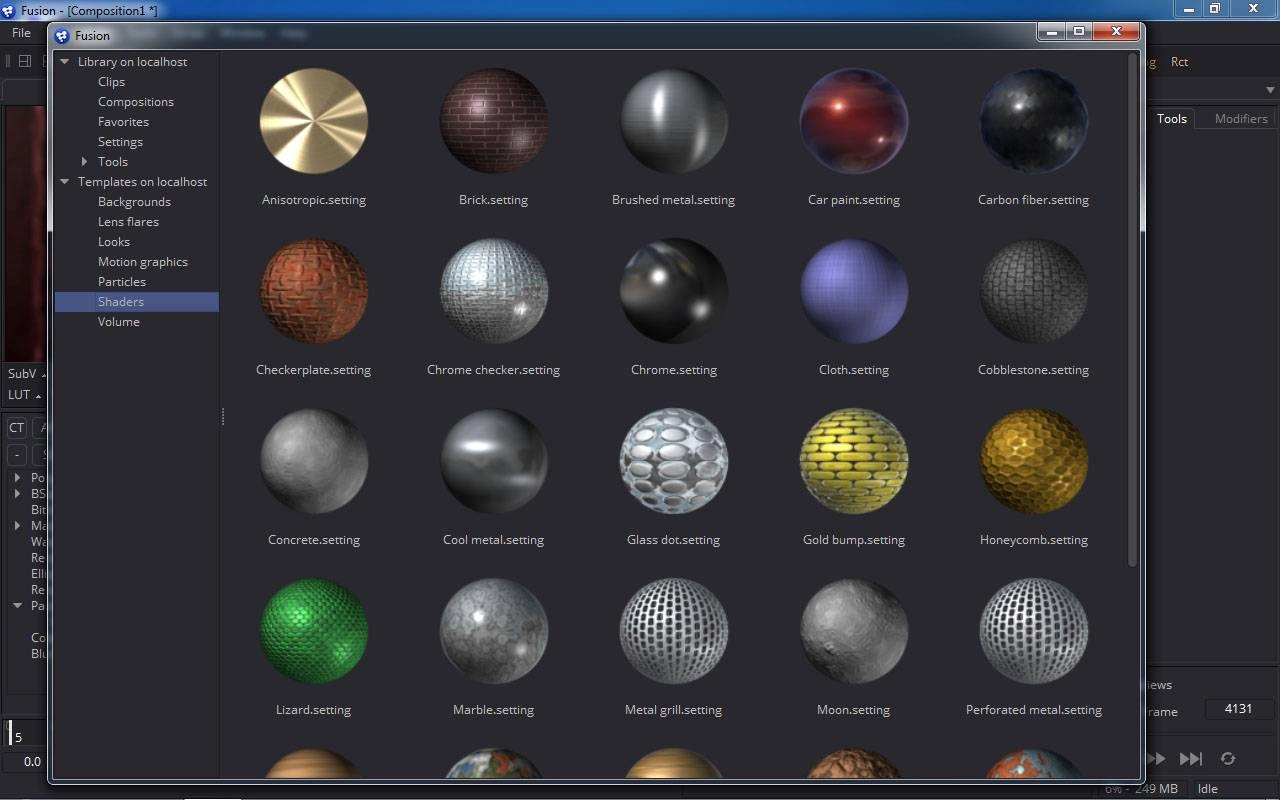
Task: Open the SubV dropdown in the viewer
Action: click(26, 374)
